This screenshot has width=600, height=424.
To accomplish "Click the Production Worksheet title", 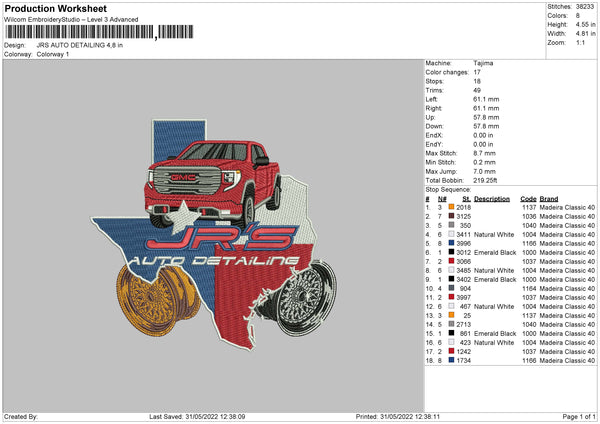I will [x=55, y=8].
